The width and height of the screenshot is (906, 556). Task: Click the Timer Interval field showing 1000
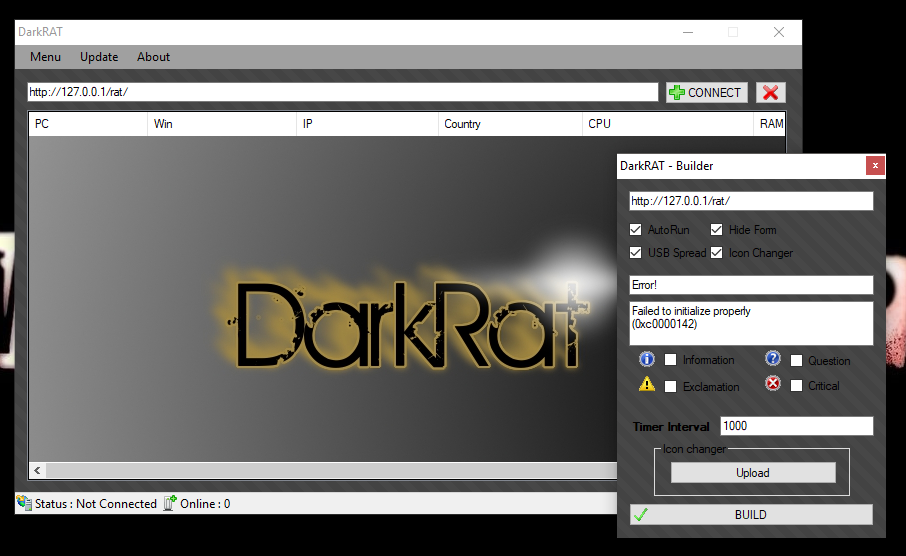pyautogui.click(x=797, y=426)
